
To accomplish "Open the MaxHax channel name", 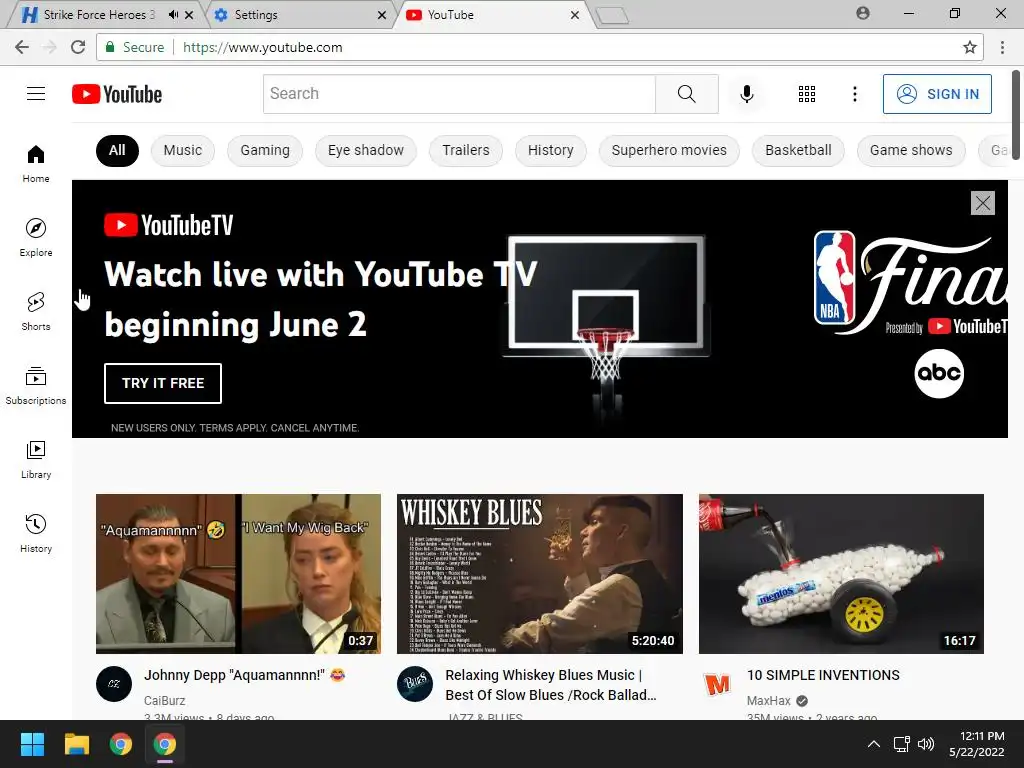I will pos(769,700).
